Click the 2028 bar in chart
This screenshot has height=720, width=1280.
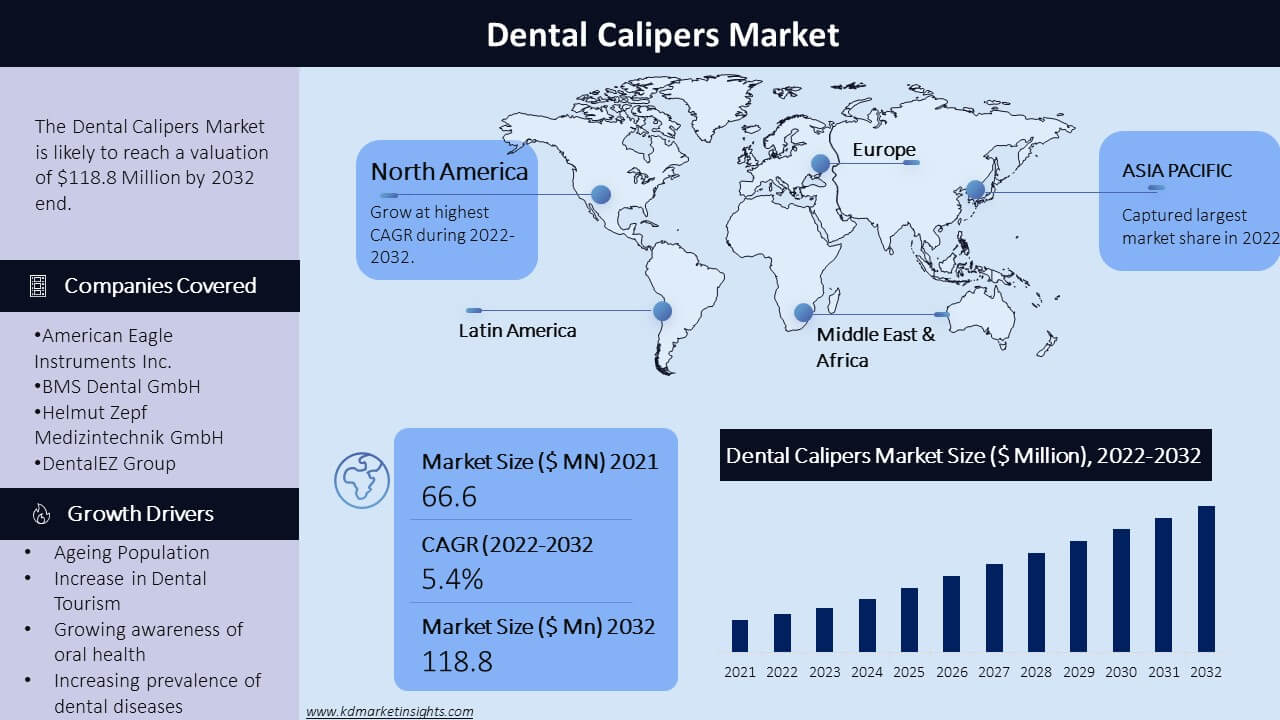pos(1036,602)
